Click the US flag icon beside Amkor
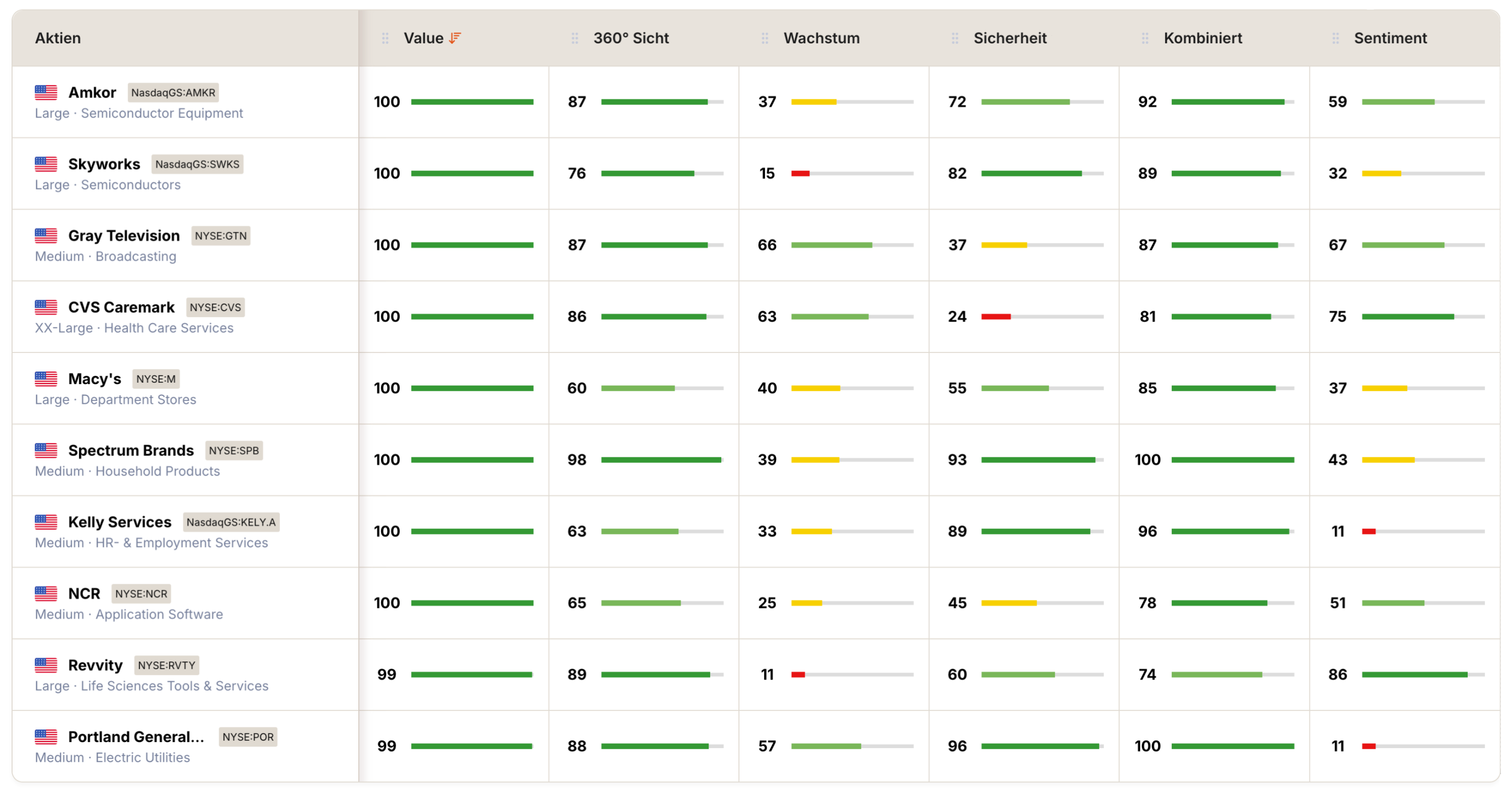1512x791 pixels. pos(46,92)
